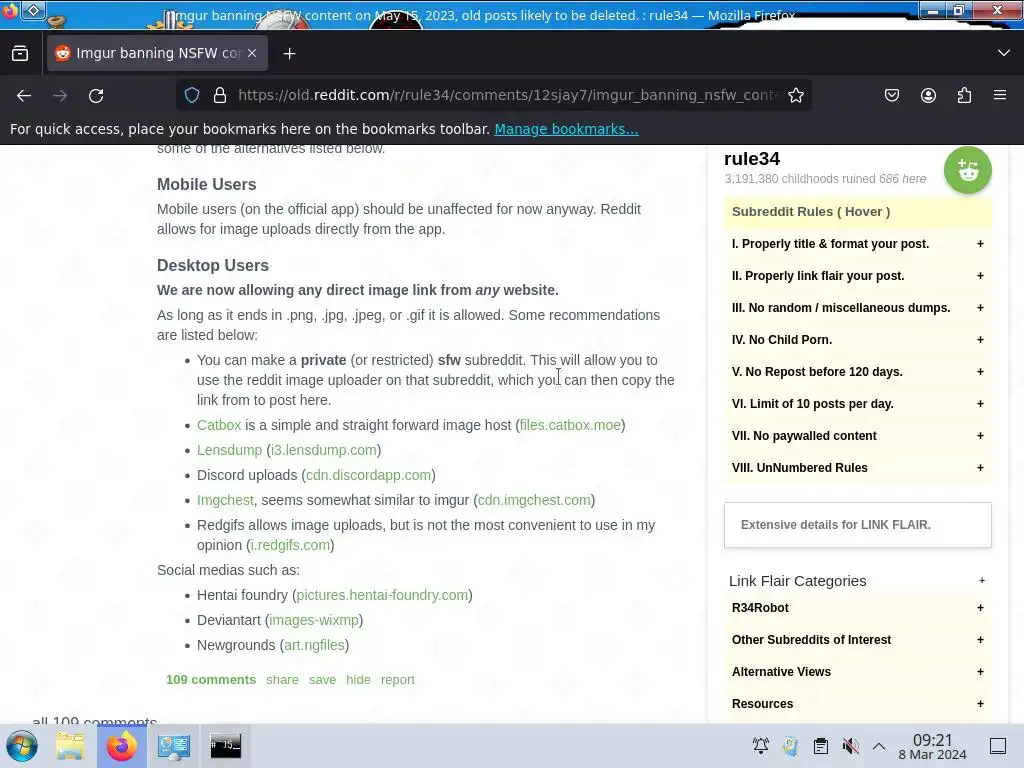
Task: Open Extensive details for LINK FLAIR box
Action: point(857,525)
